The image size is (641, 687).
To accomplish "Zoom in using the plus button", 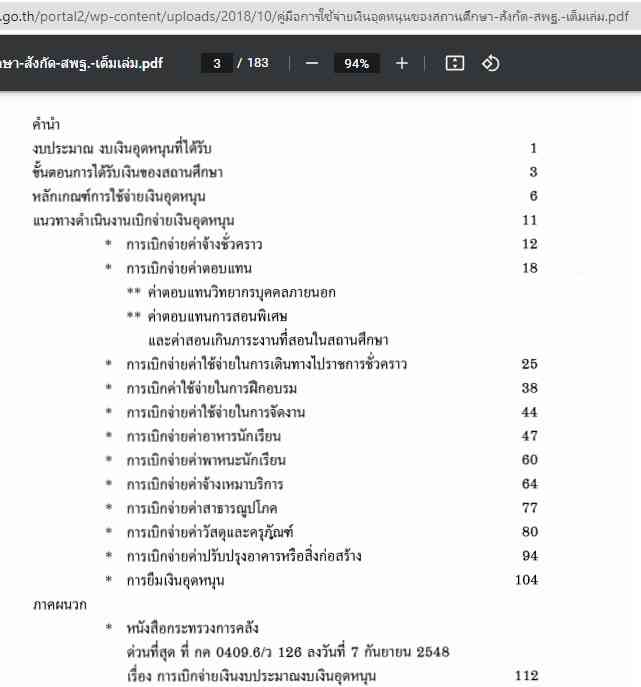I will (402, 63).
